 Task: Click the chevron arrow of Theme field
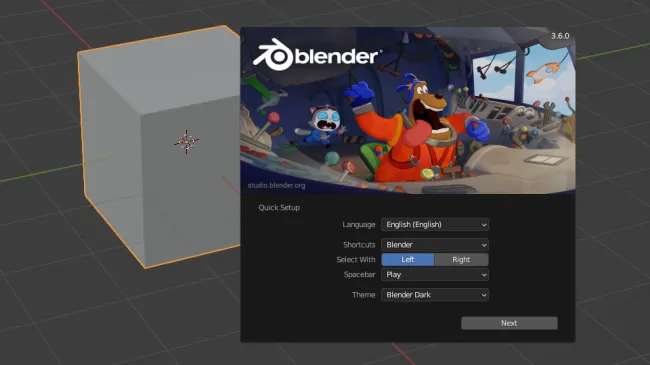pyautogui.click(x=484, y=295)
